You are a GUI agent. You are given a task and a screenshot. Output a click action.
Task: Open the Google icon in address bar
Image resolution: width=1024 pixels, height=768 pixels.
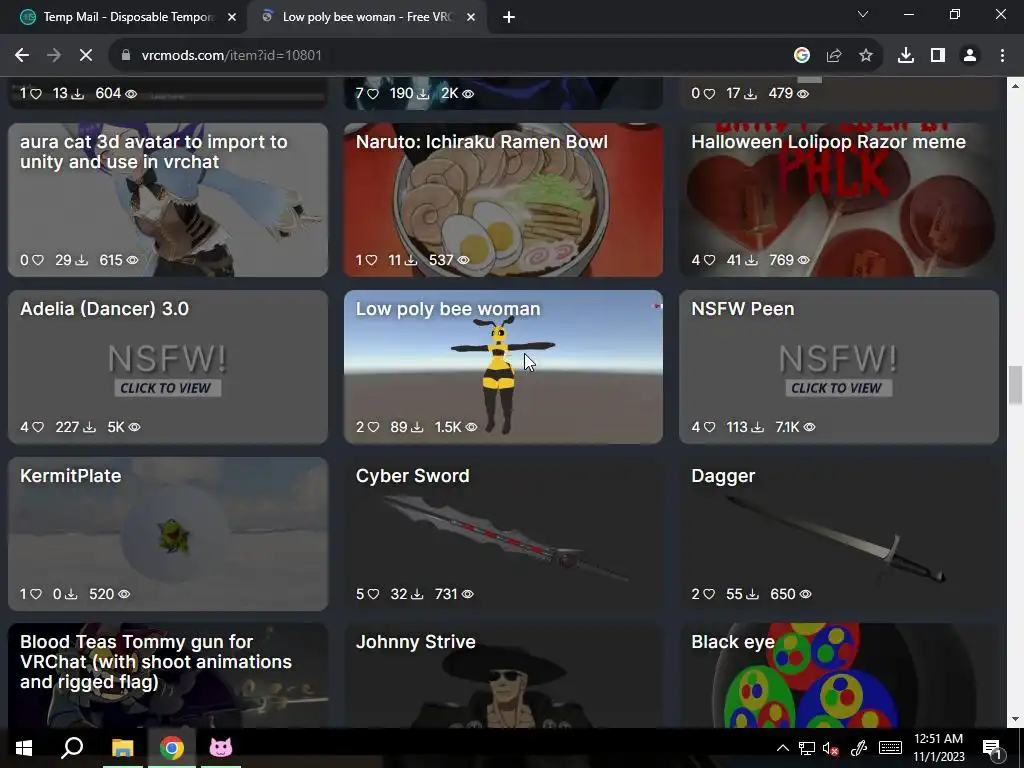coord(802,56)
